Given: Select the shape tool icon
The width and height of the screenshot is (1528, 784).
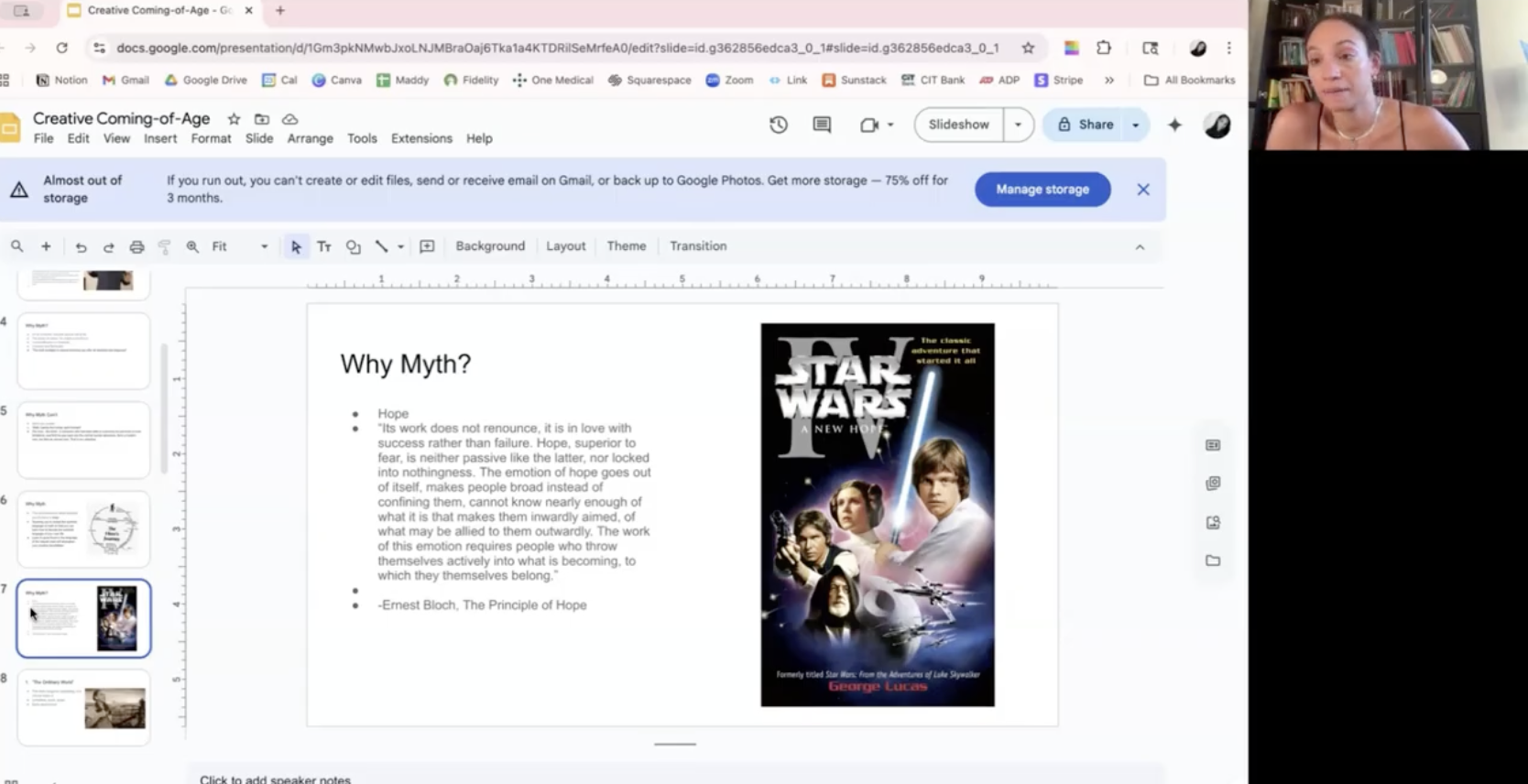Looking at the screenshot, I should [353, 247].
